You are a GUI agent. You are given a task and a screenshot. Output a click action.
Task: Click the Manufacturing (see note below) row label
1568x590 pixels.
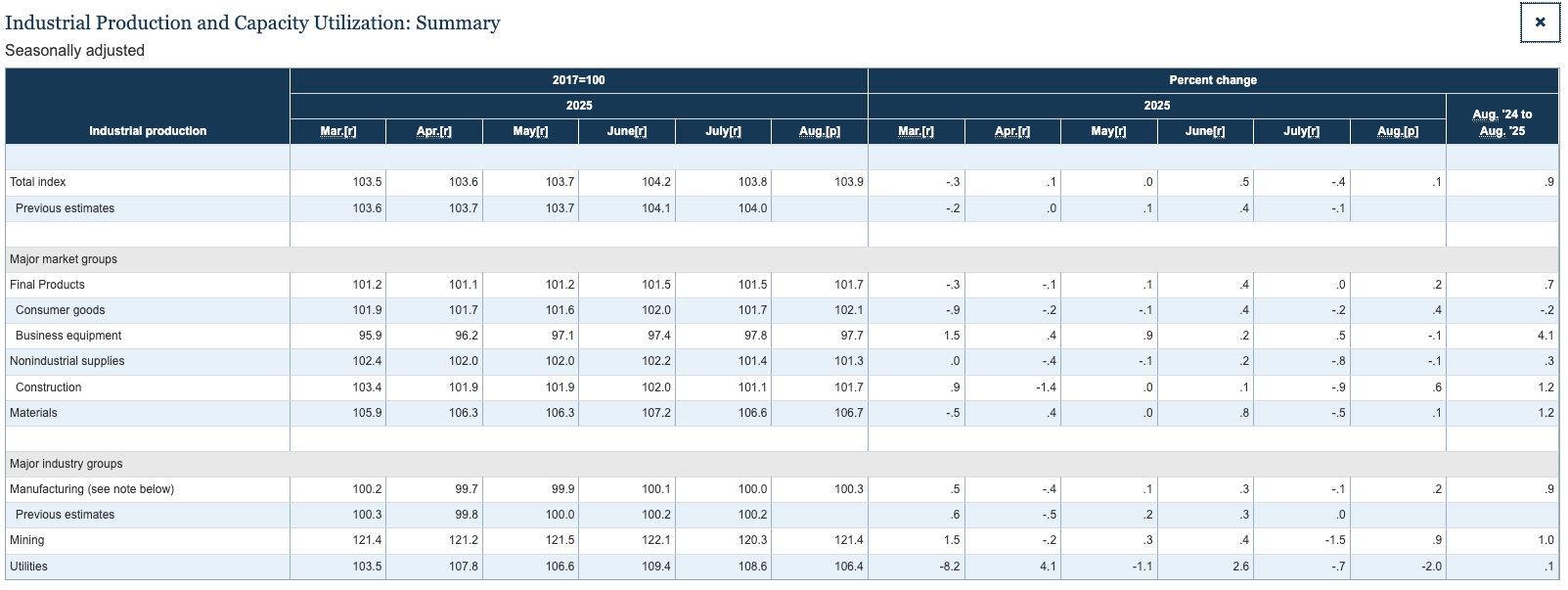pos(92,489)
